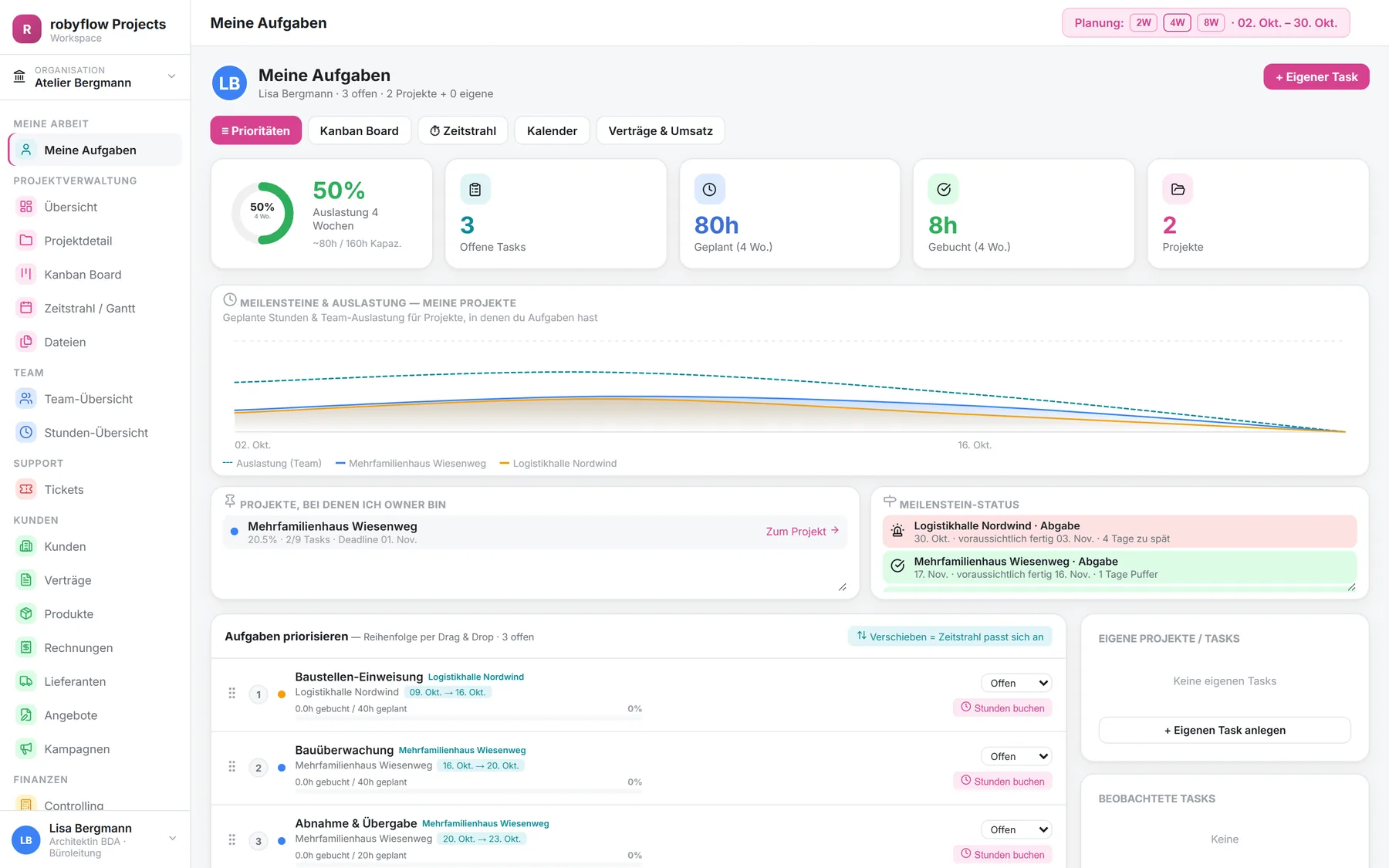This screenshot has width=1389, height=868.
Task: Click Stunden buchen for Baustellen-Einweisung
Action: click(1002, 708)
